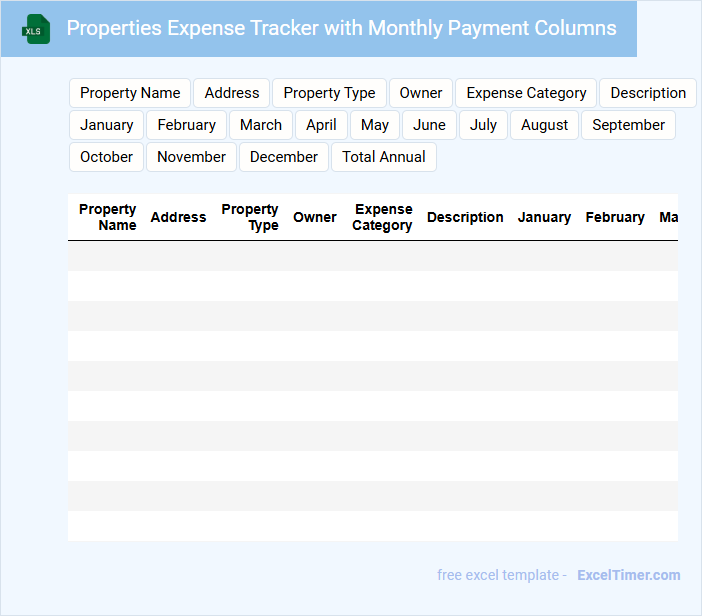This screenshot has height=616, width=702.
Task: Click the February month tag
Action: (x=187, y=125)
